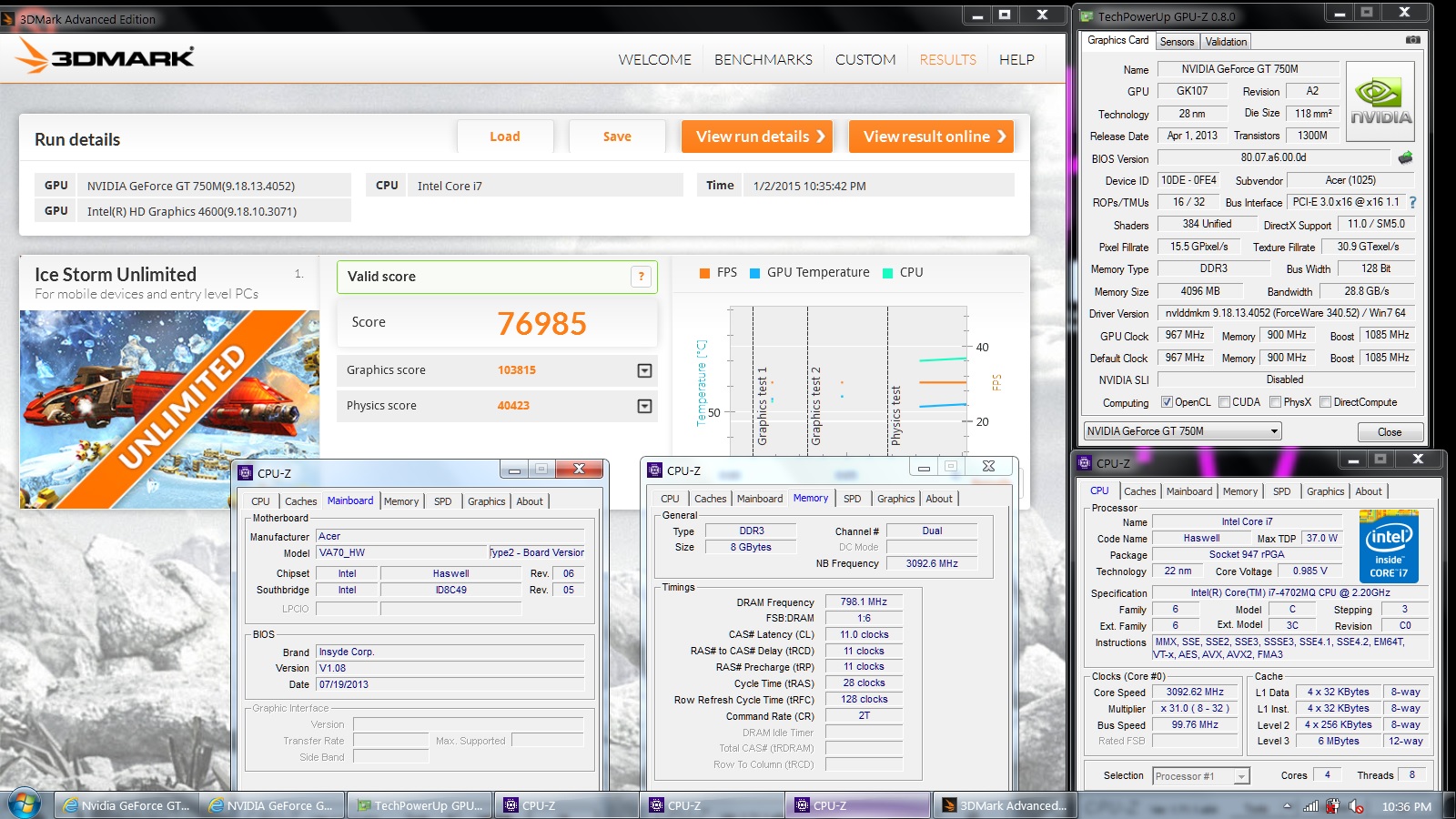Open the SPD tab in CPU-Z Mainboard window

coord(443,501)
